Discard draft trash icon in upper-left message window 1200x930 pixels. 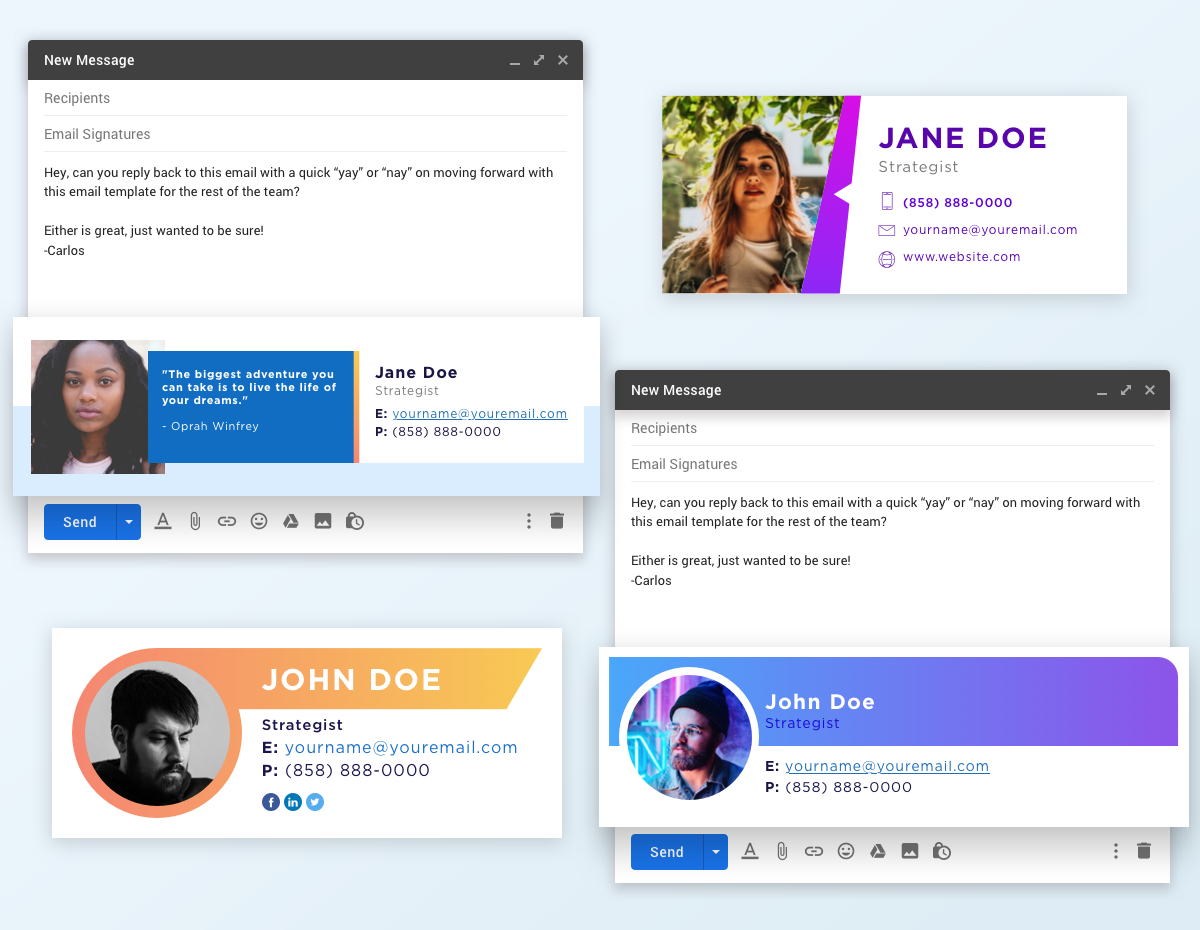pyautogui.click(x=557, y=521)
